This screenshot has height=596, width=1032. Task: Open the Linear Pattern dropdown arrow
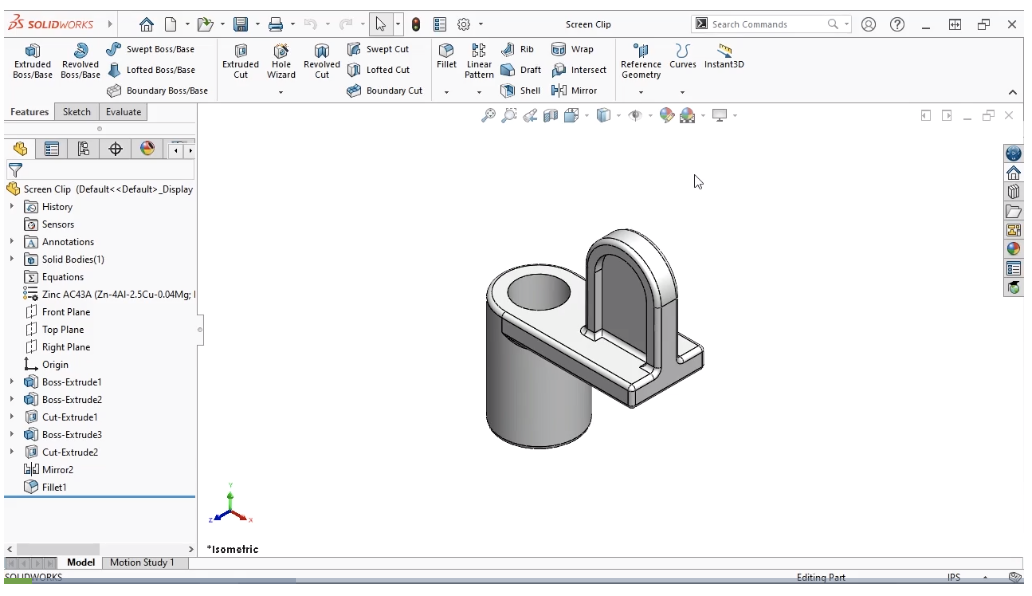click(x=479, y=92)
